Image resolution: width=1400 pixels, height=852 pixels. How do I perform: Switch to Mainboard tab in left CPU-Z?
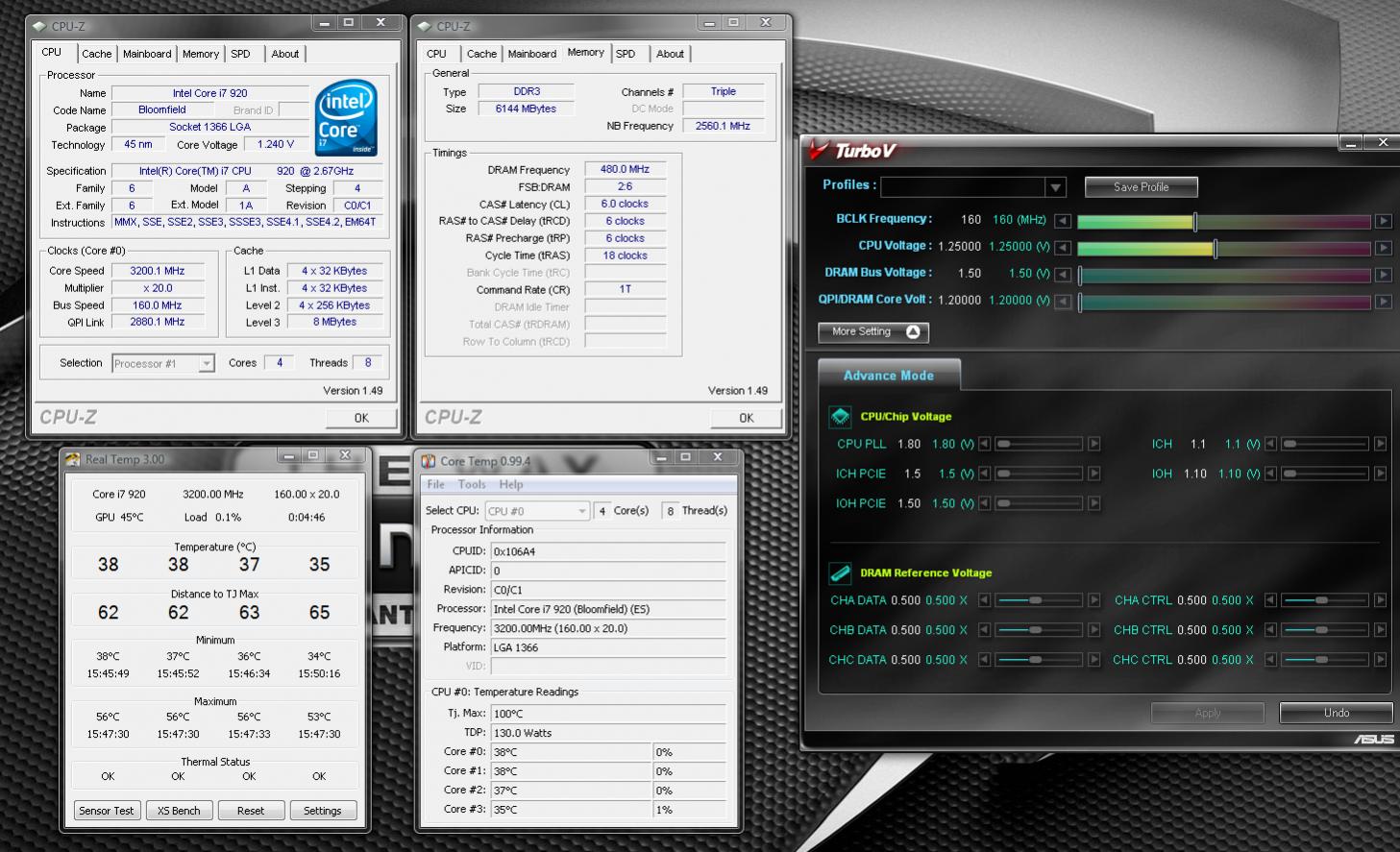(x=147, y=54)
